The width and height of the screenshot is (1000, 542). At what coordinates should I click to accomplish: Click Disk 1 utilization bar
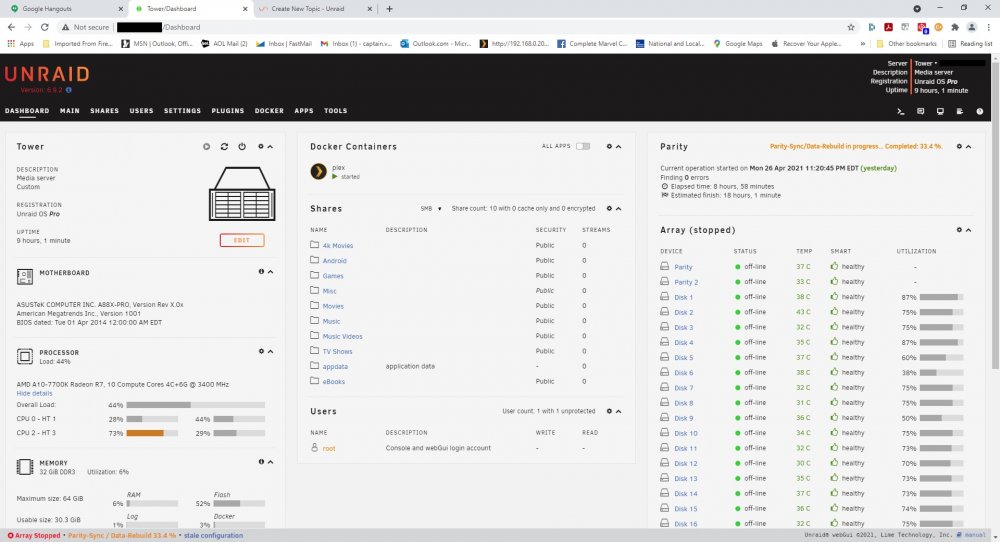tap(941, 297)
